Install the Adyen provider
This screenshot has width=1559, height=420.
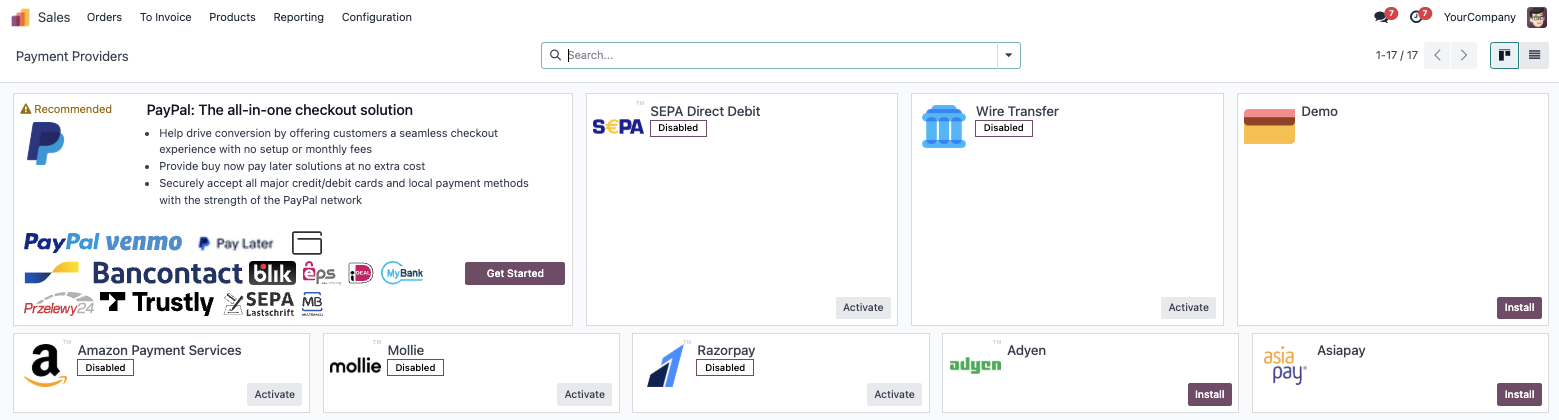coord(1209,394)
